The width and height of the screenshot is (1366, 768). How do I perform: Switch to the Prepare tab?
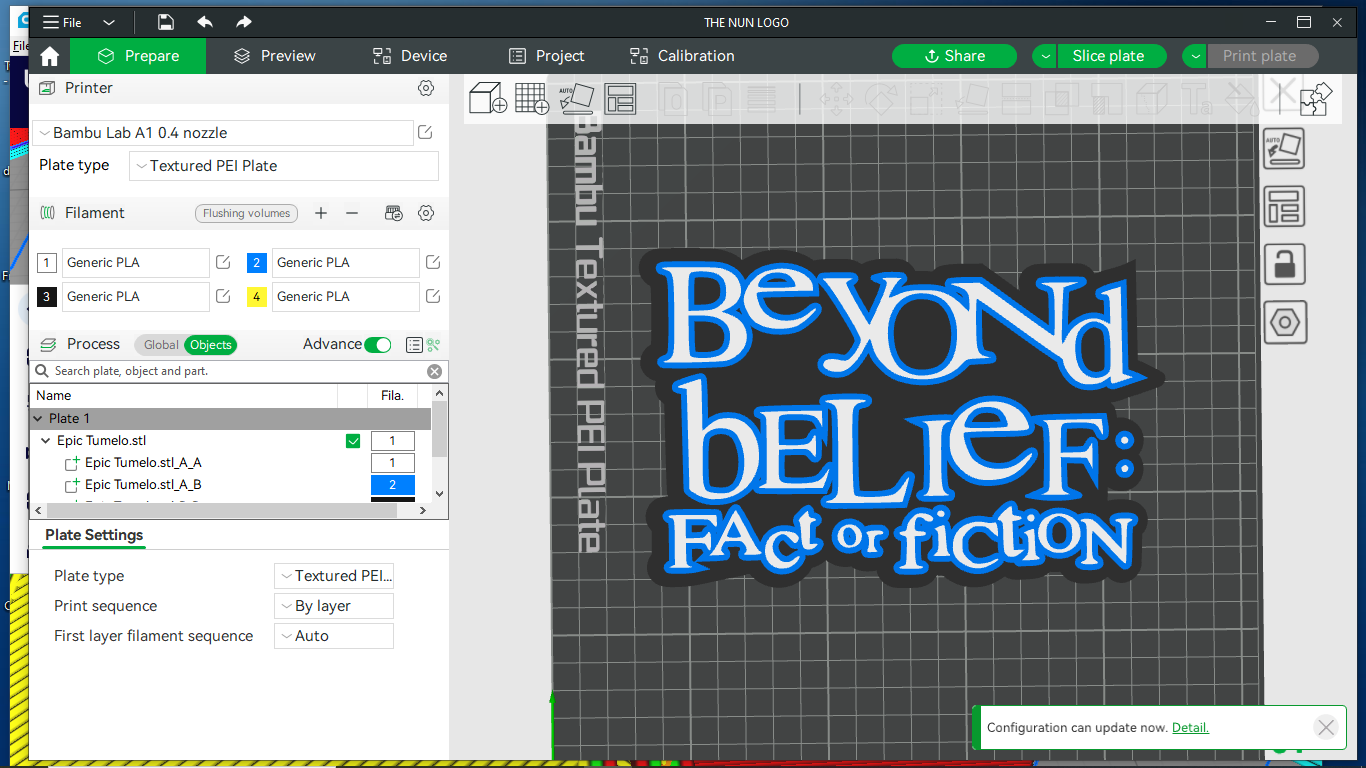pyautogui.click(x=138, y=56)
